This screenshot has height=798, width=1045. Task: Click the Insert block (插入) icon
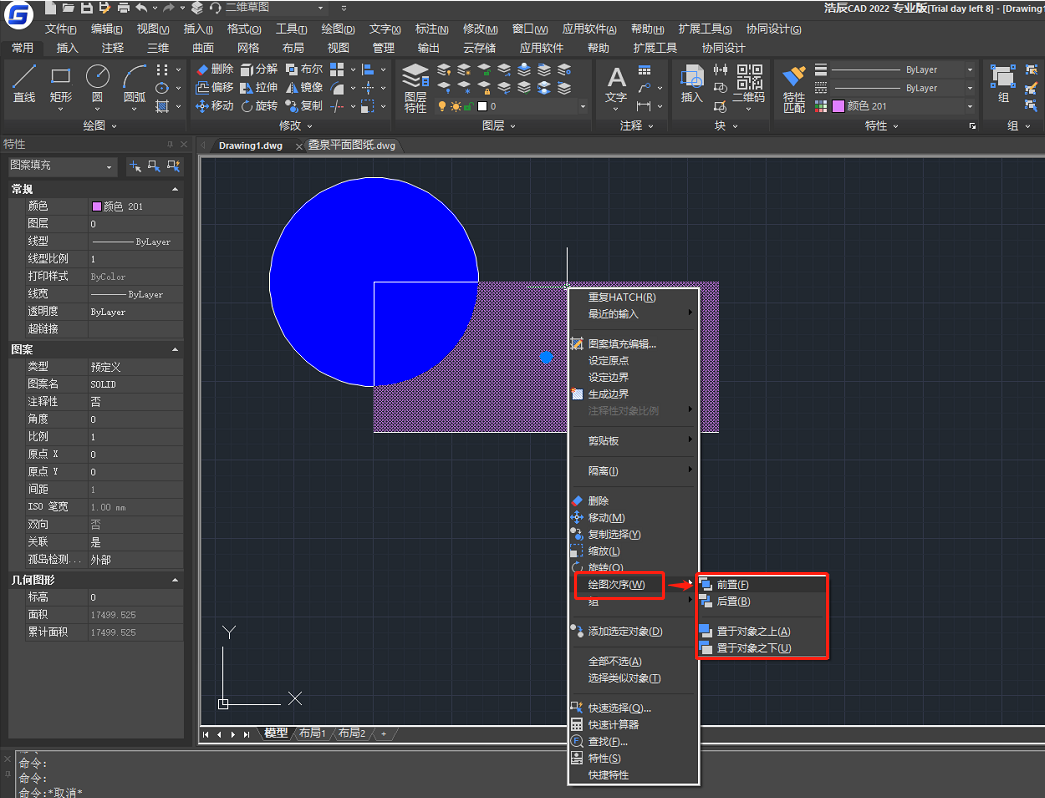tap(692, 84)
